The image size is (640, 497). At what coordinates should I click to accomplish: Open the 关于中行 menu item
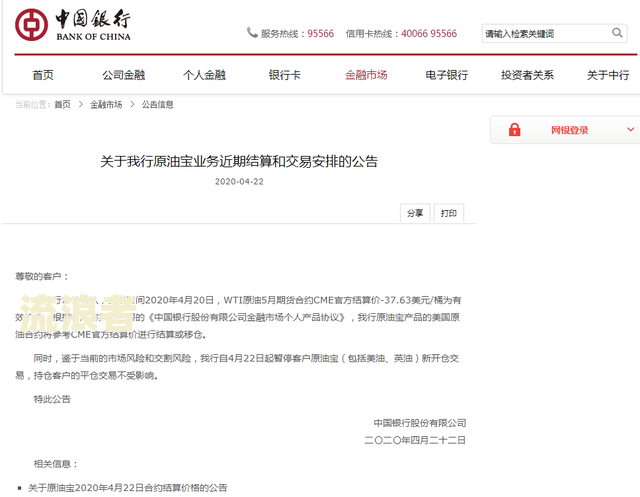(x=608, y=75)
